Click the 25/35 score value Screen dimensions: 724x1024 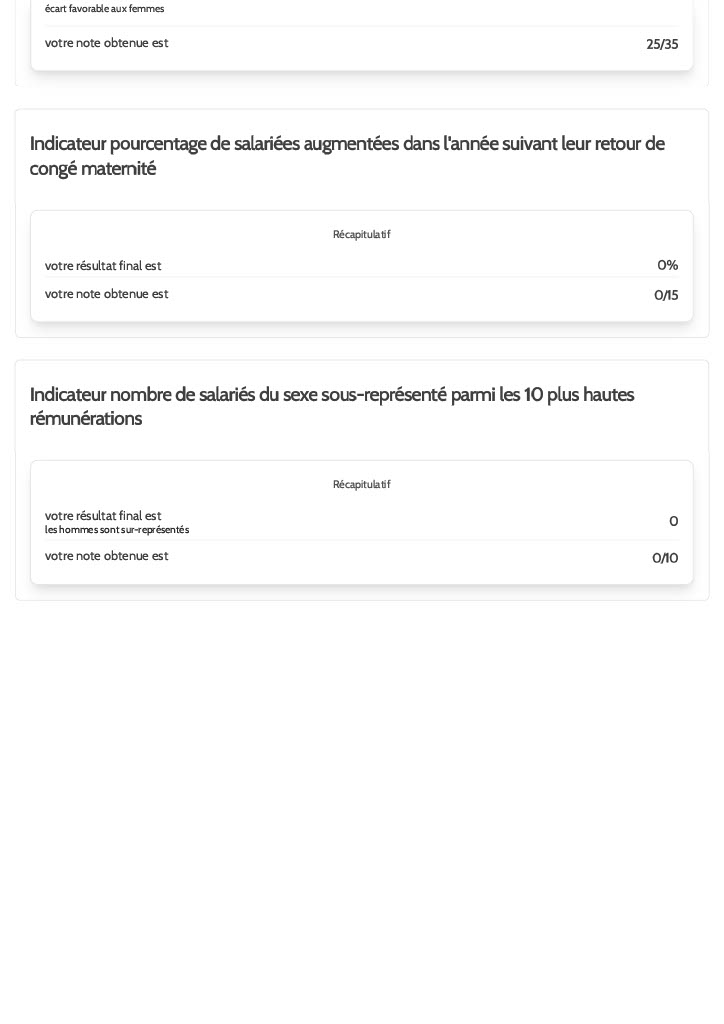click(x=662, y=44)
